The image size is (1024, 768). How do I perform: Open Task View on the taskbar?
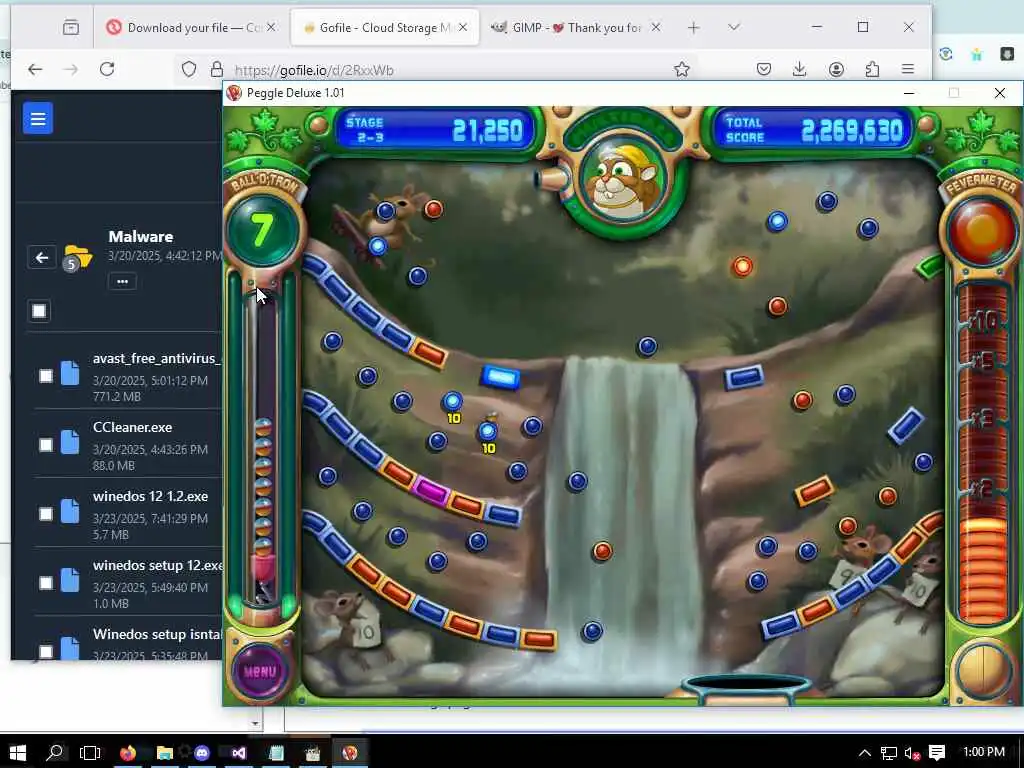point(90,752)
